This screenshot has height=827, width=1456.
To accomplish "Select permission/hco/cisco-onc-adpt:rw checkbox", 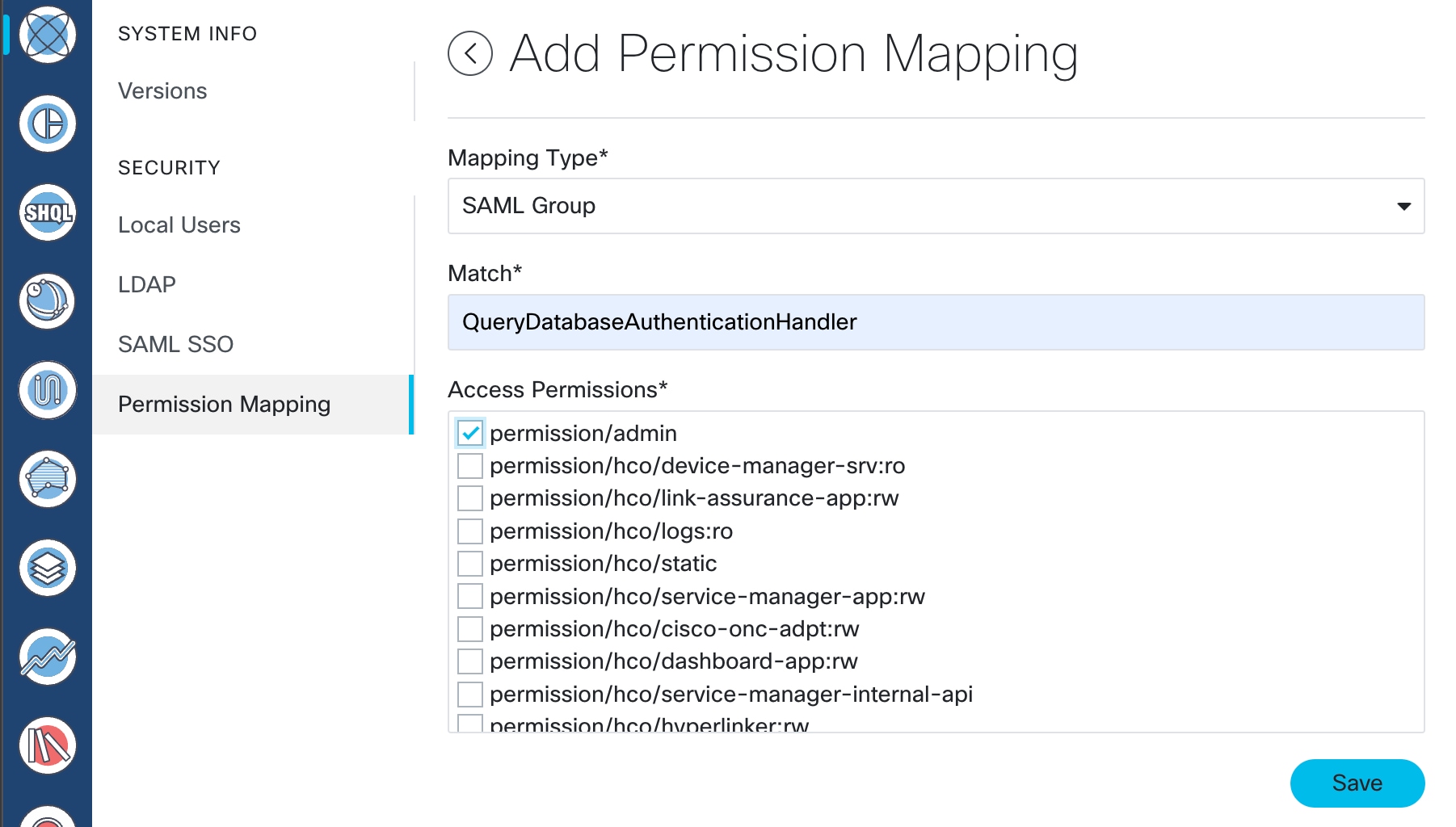I will pos(470,628).
